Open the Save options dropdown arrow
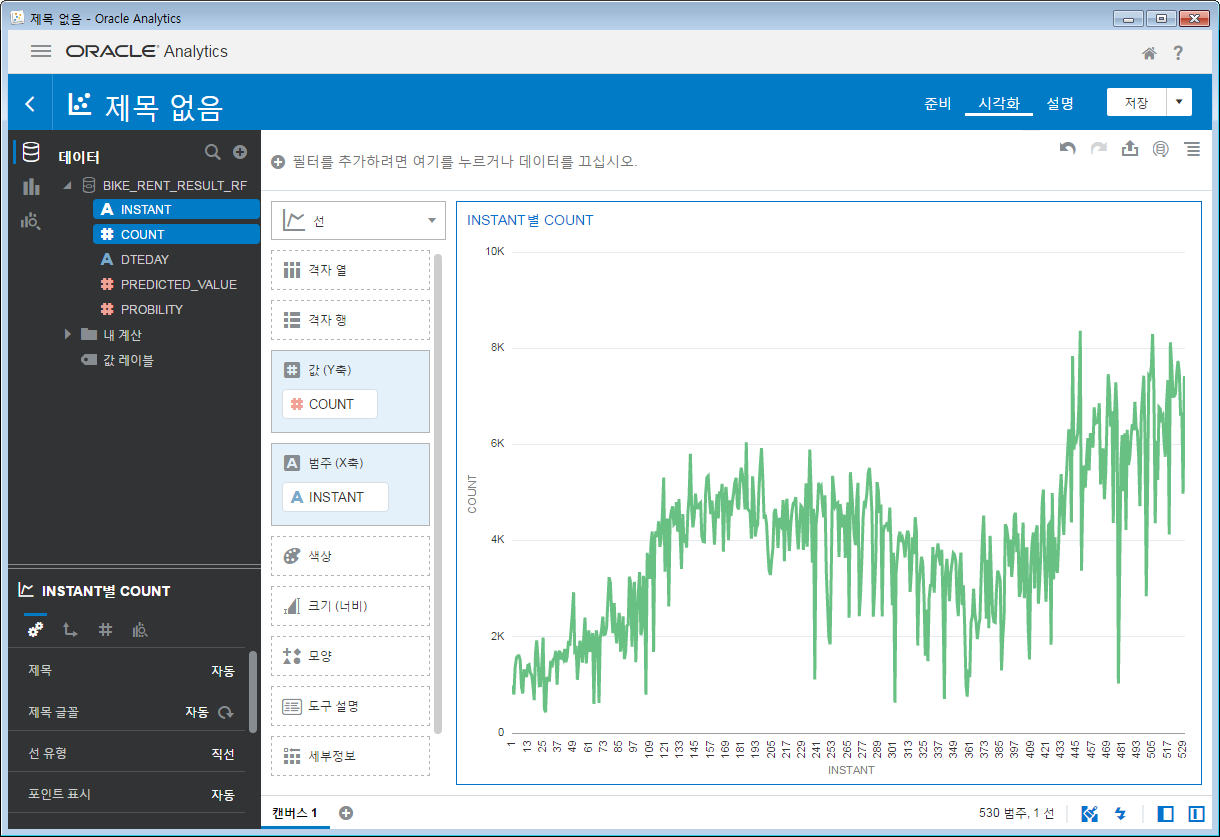The image size is (1220, 837). 1180,102
